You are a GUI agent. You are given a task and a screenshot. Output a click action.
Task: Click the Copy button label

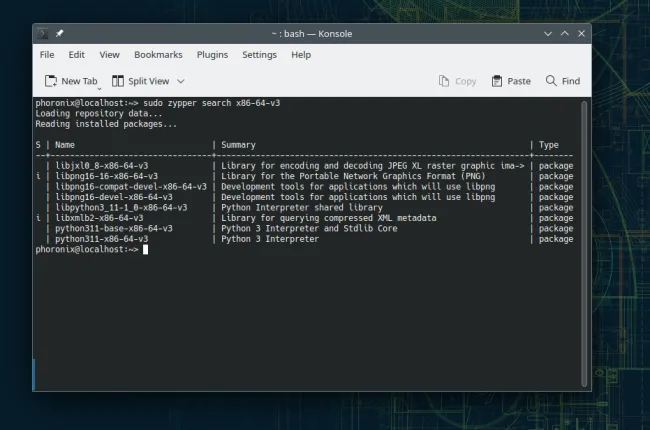point(466,82)
